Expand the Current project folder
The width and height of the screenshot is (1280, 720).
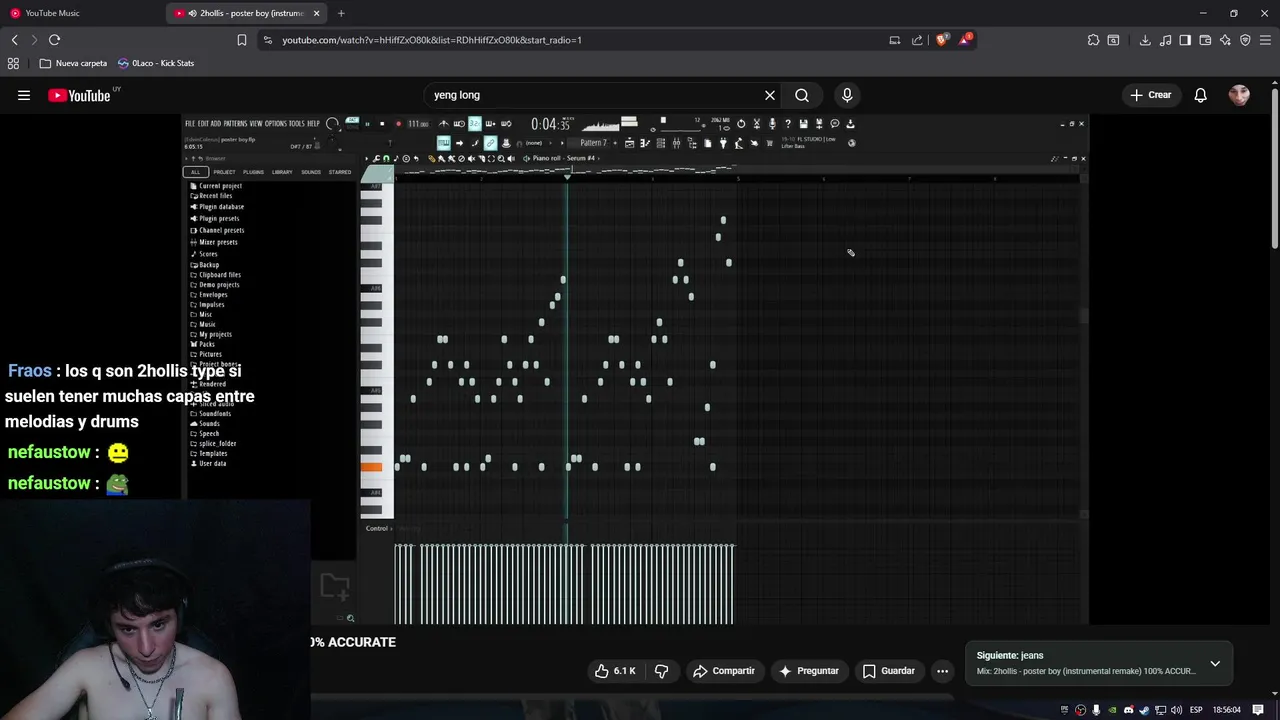pos(219,186)
